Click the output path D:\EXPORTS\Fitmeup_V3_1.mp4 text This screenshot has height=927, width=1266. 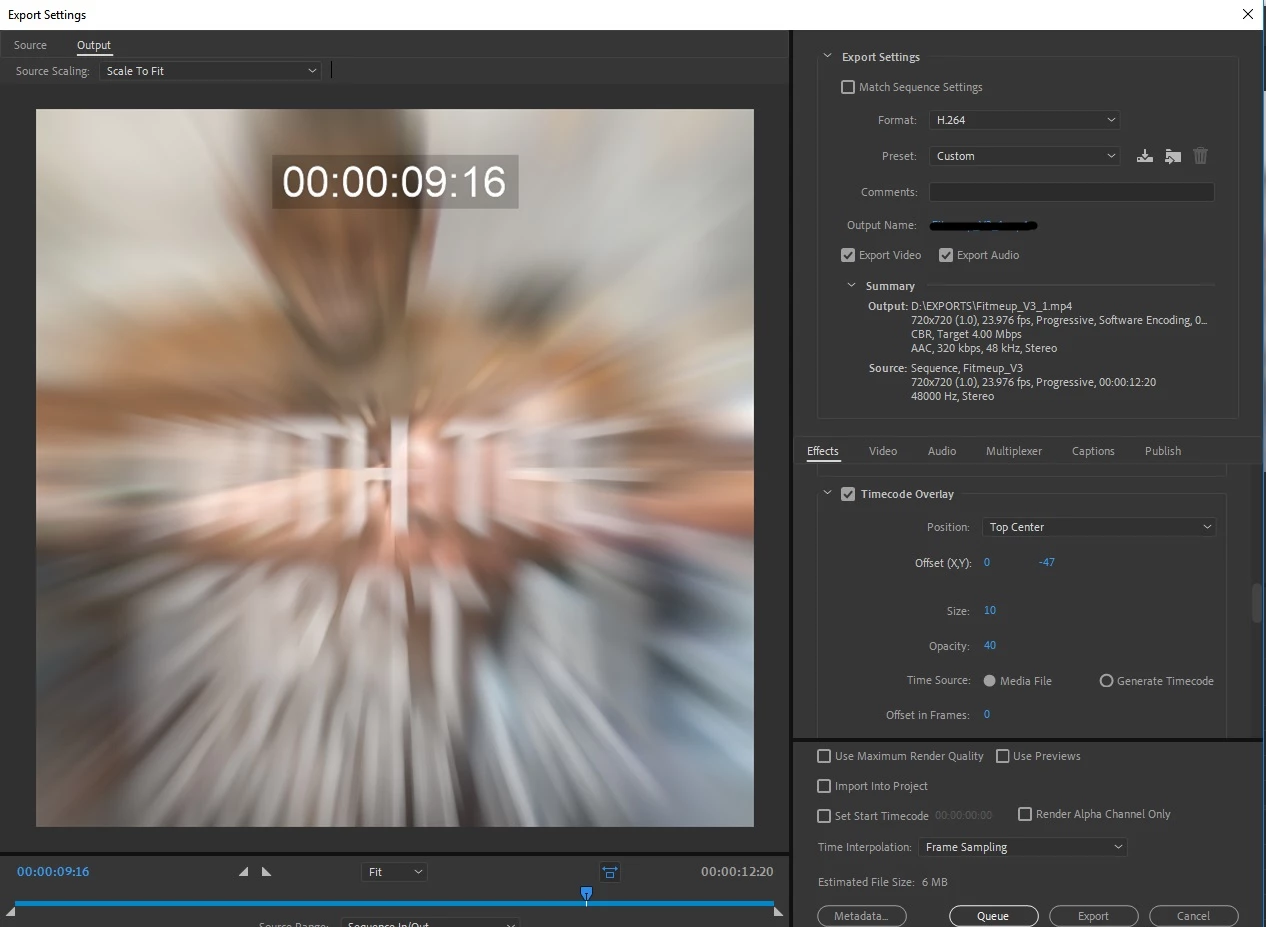pyautogui.click(x=991, y=306)
